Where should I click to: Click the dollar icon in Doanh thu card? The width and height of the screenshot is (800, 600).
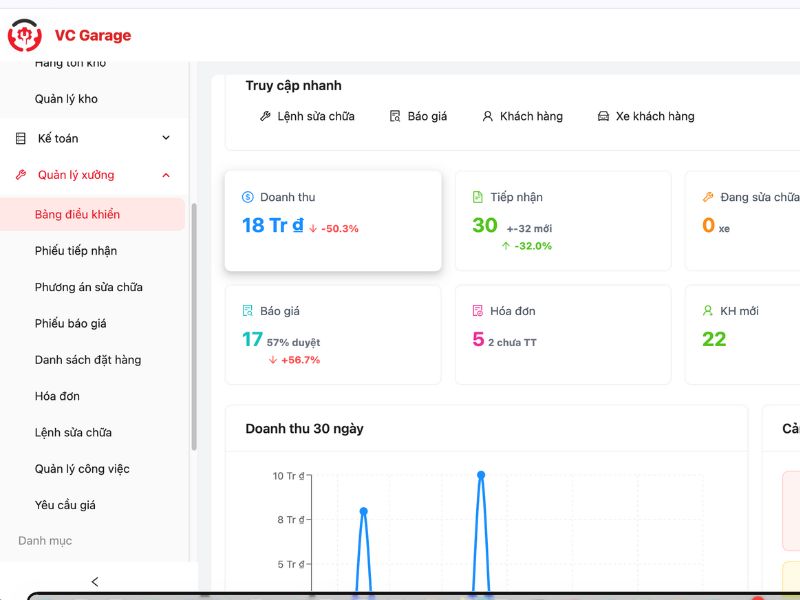point(248,197)
